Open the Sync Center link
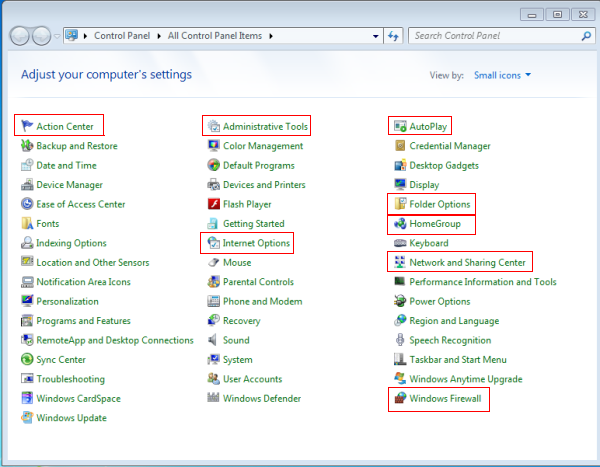The image size is (600, 467). (61, 360)
